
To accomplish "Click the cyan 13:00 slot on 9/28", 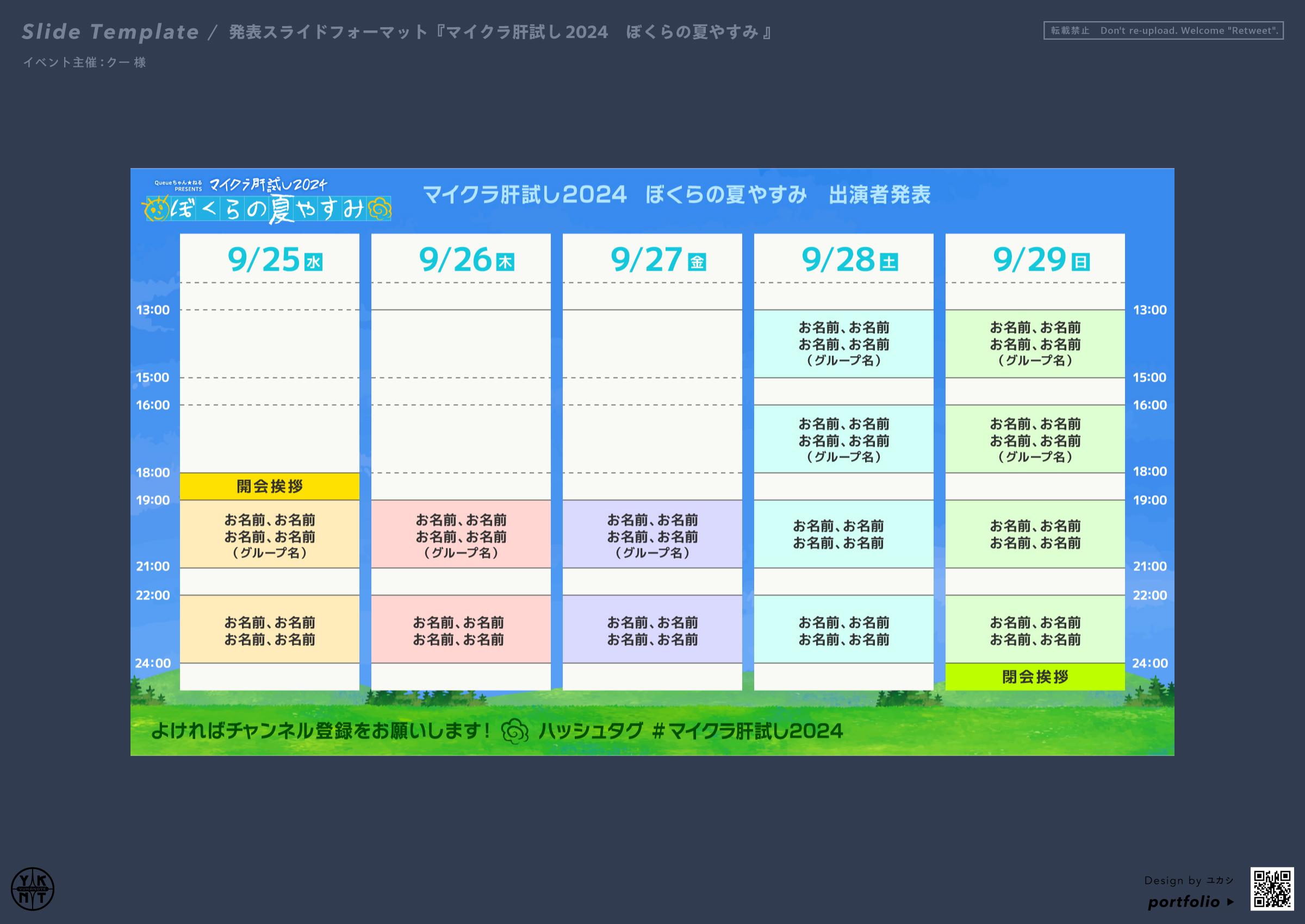I will (x=843, y=344).
